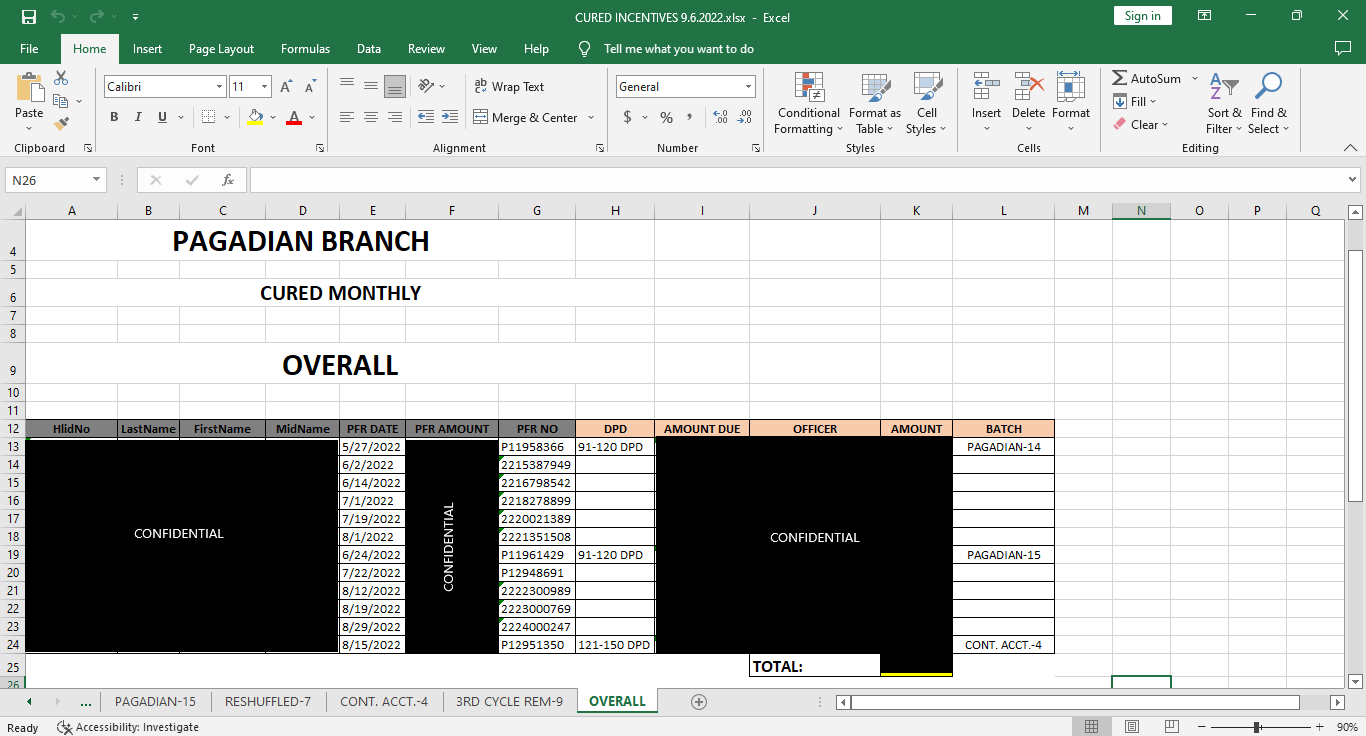1366x736 pixels.
Task: Switch to the Insert ribbon tab
Action: [147, 49]
